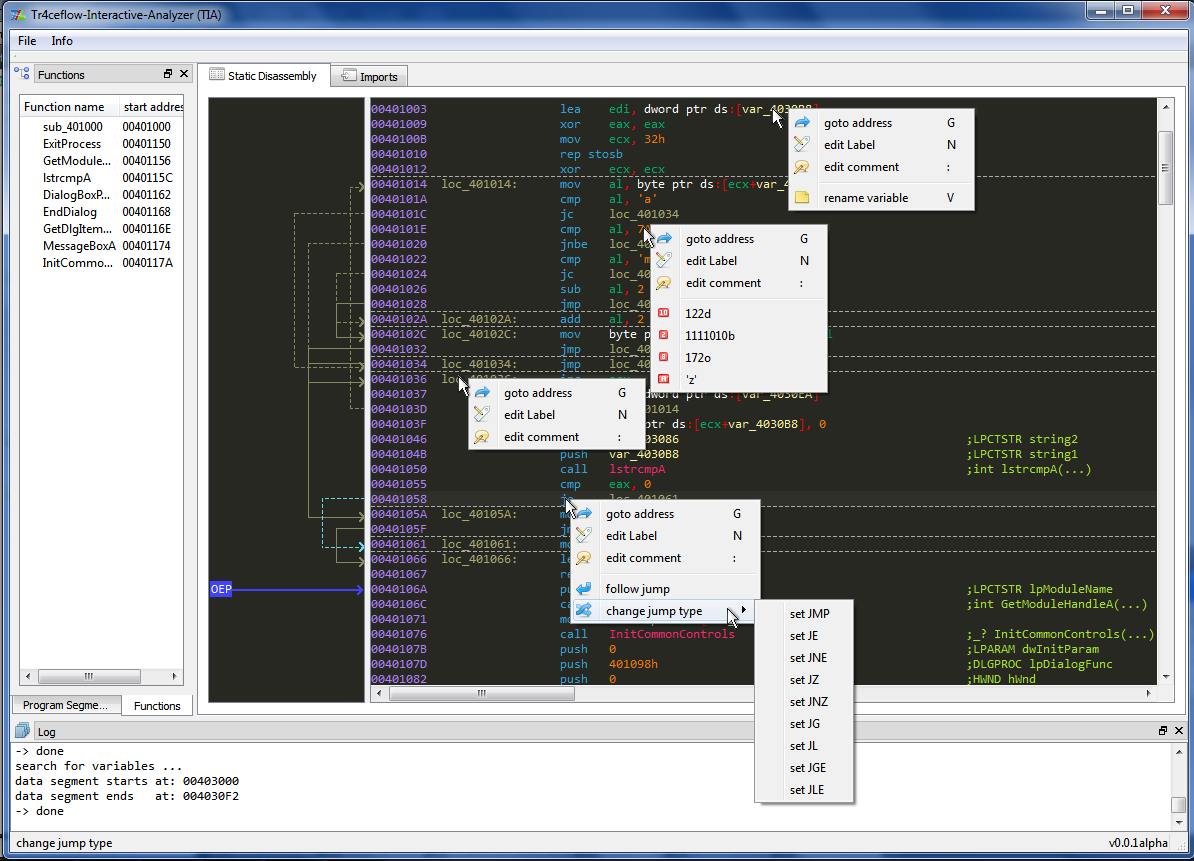Click the rename variable folder icon
The width and height of the screenshot is (1194, 861).
tap(802, 197)
